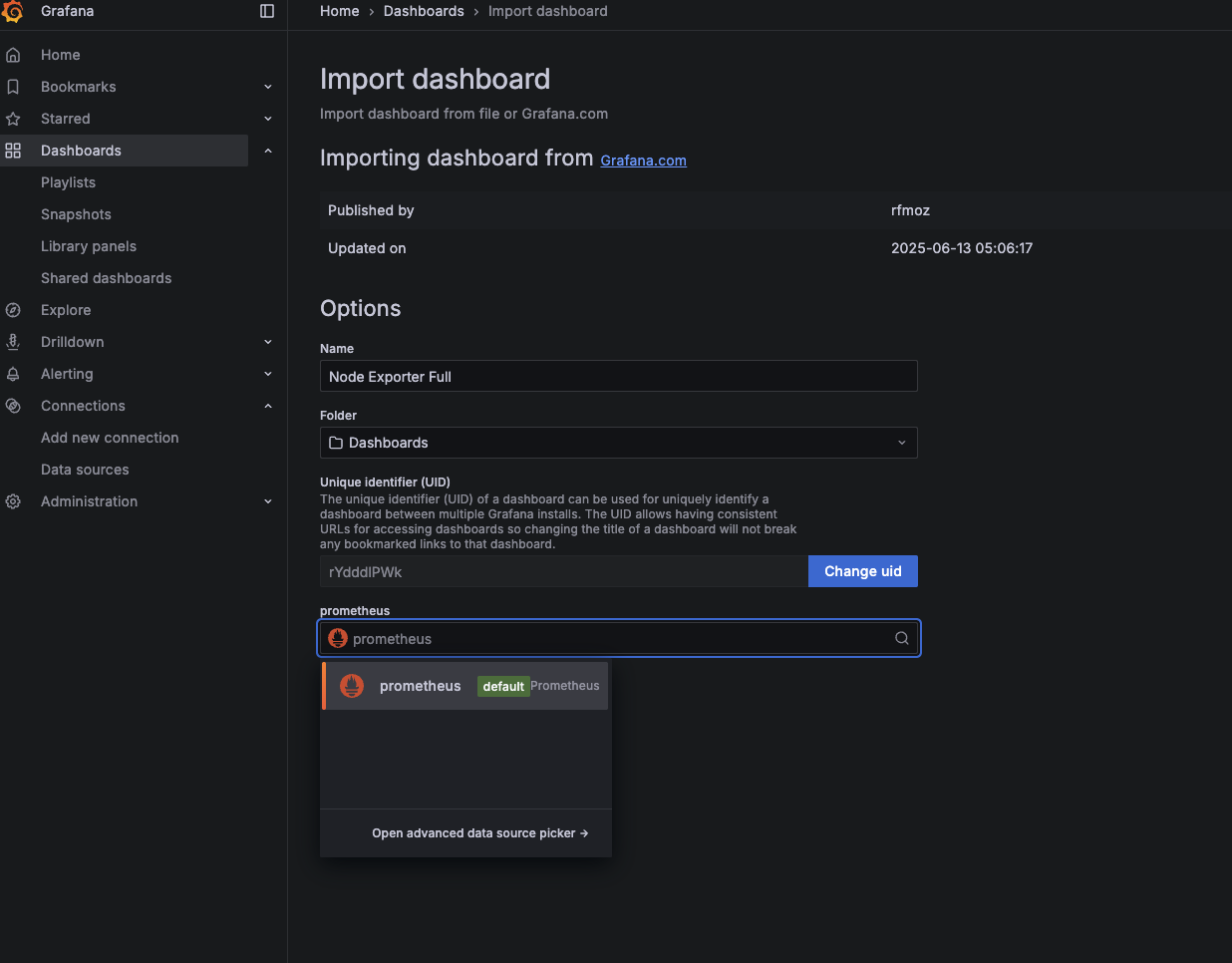Select the prometheus default data source option

click(x=465, y=686)
